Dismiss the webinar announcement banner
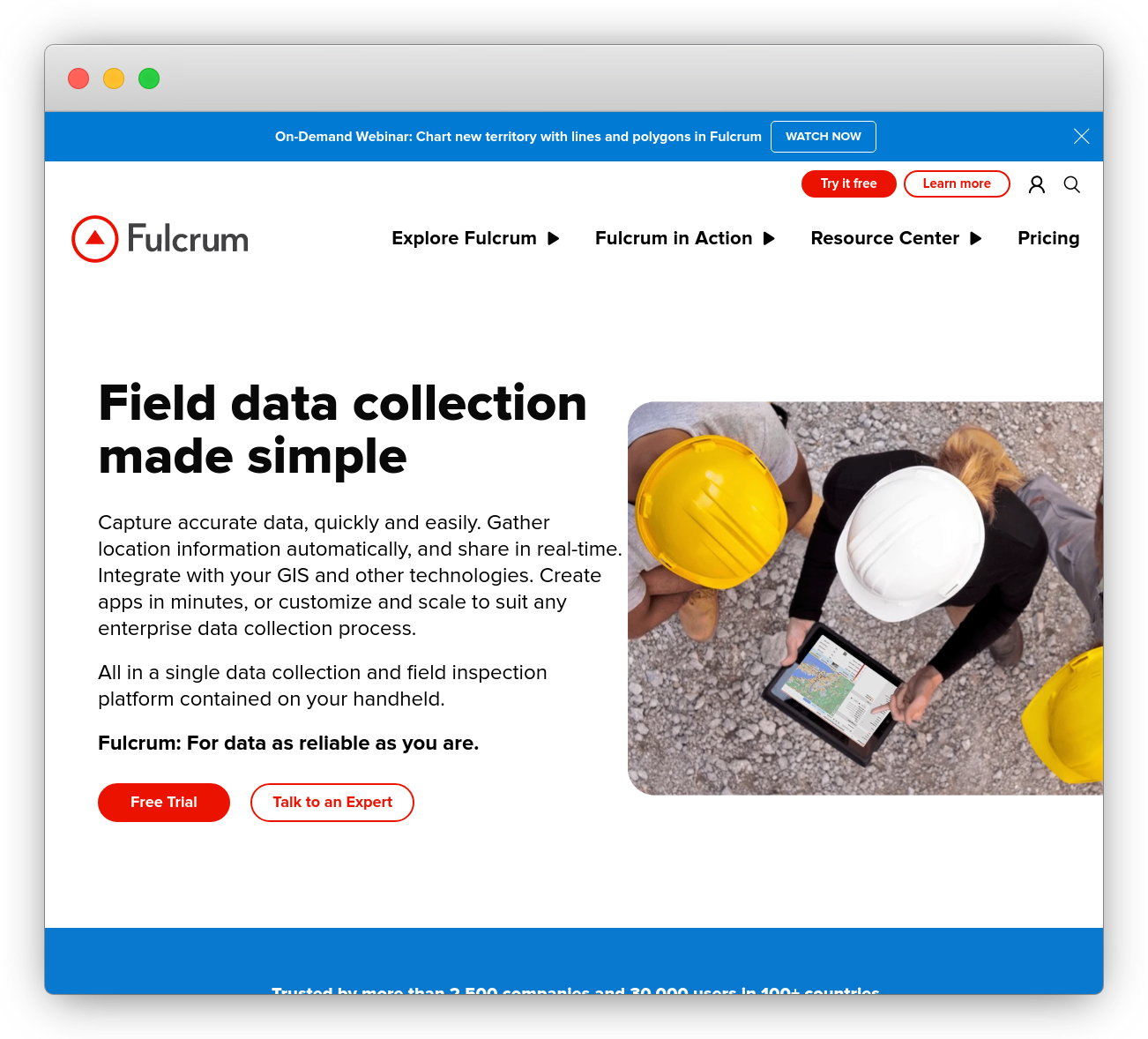This screenshot has width=1148, height=1039. click(x=1081, y=136)
